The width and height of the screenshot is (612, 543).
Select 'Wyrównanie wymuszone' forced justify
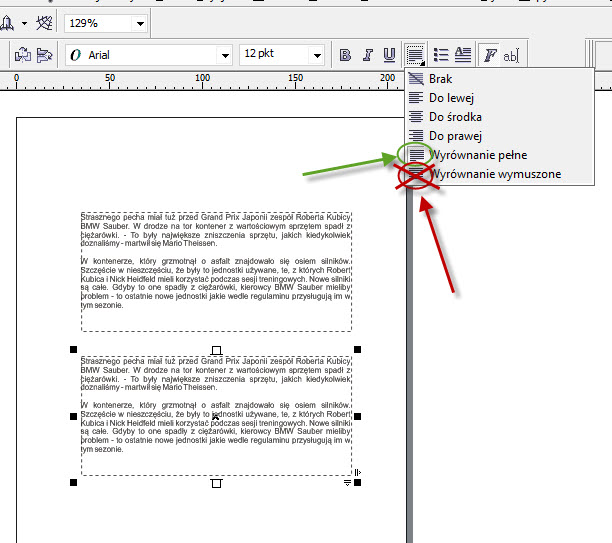[494, 174]
